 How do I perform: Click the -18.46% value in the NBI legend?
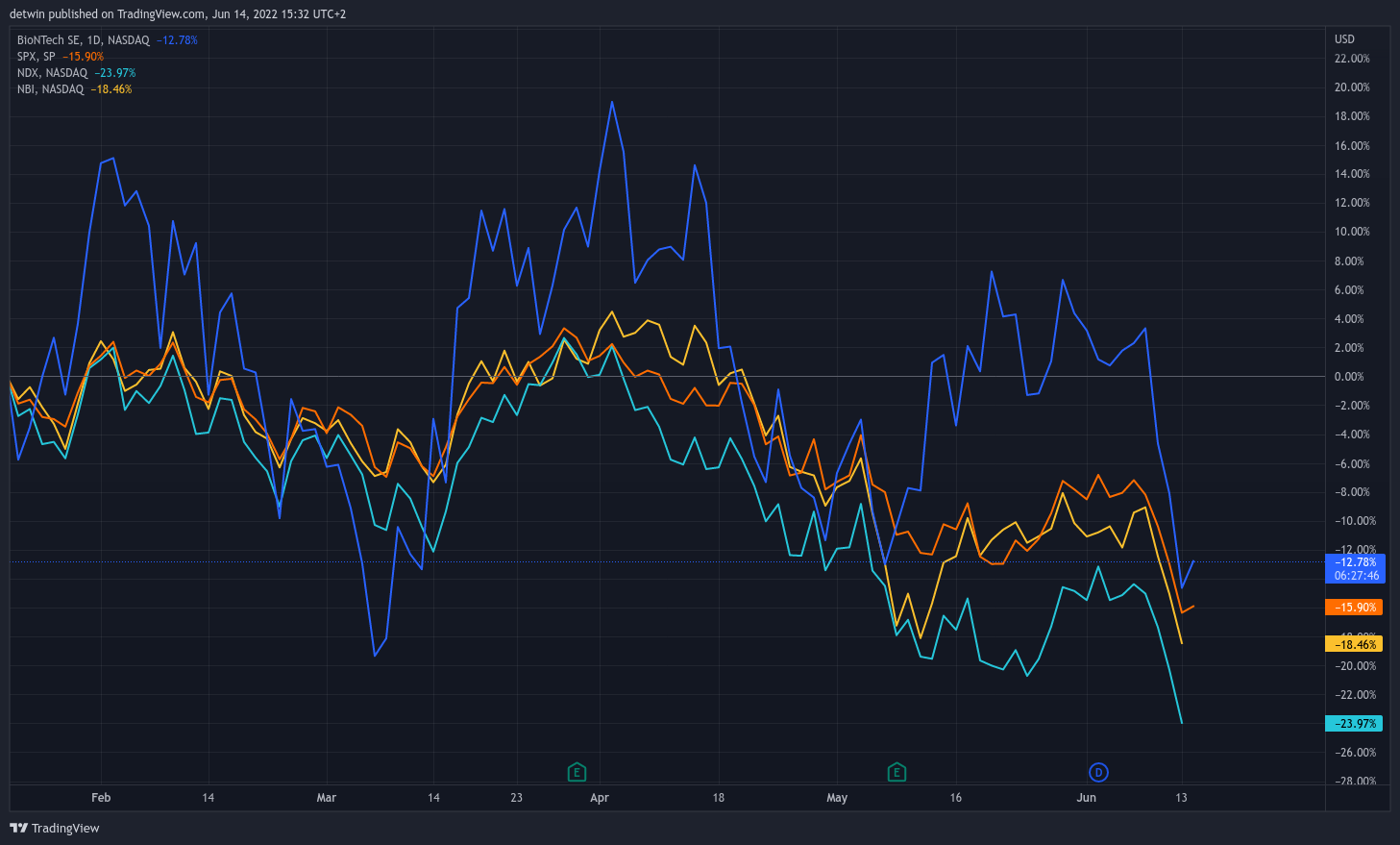[111, 89]
